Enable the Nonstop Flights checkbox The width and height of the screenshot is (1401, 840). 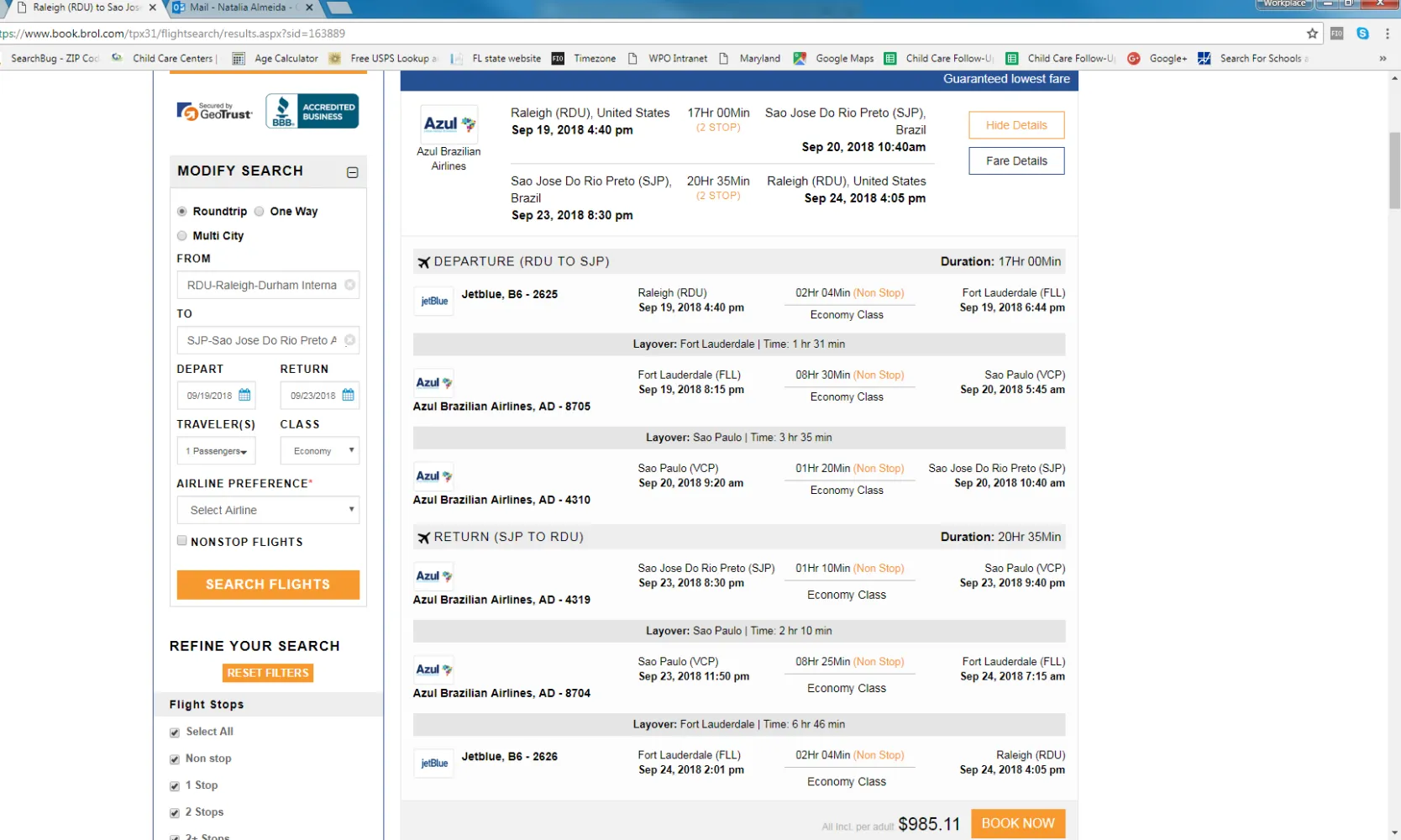[182, 541]
